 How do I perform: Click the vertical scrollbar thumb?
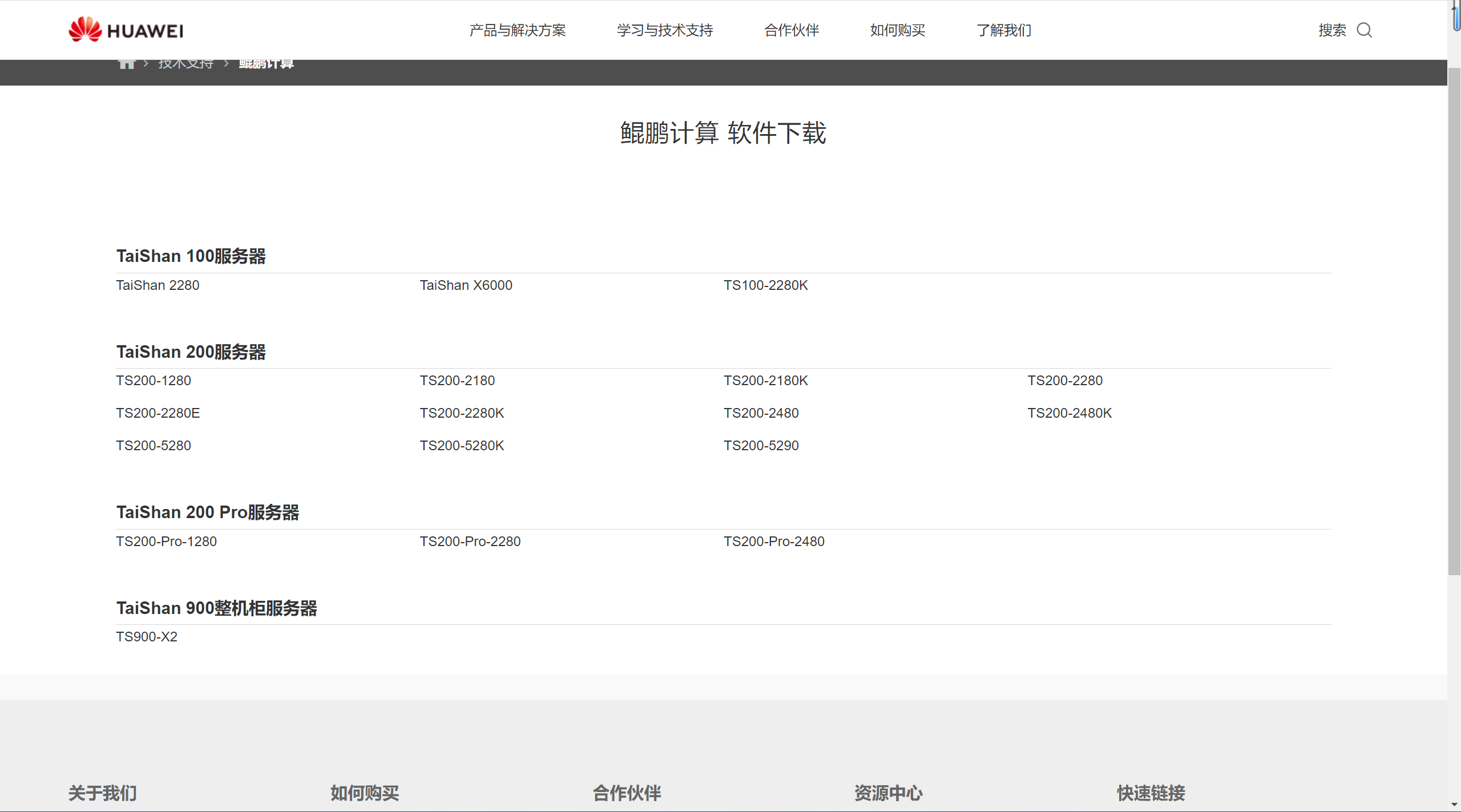[1454, 321]
